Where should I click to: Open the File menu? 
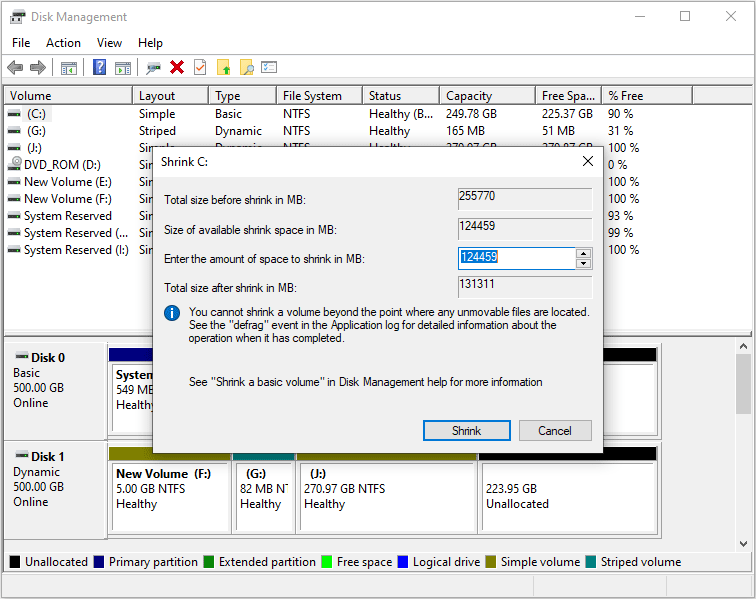(x=21, y=43)
